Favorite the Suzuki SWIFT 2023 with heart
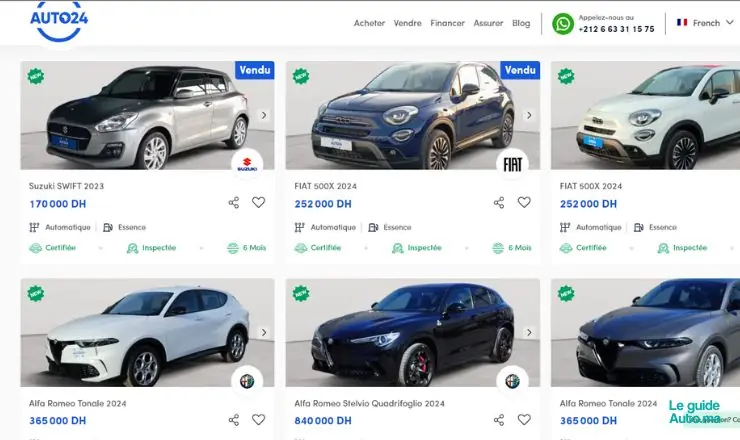 tap(258, 203)
